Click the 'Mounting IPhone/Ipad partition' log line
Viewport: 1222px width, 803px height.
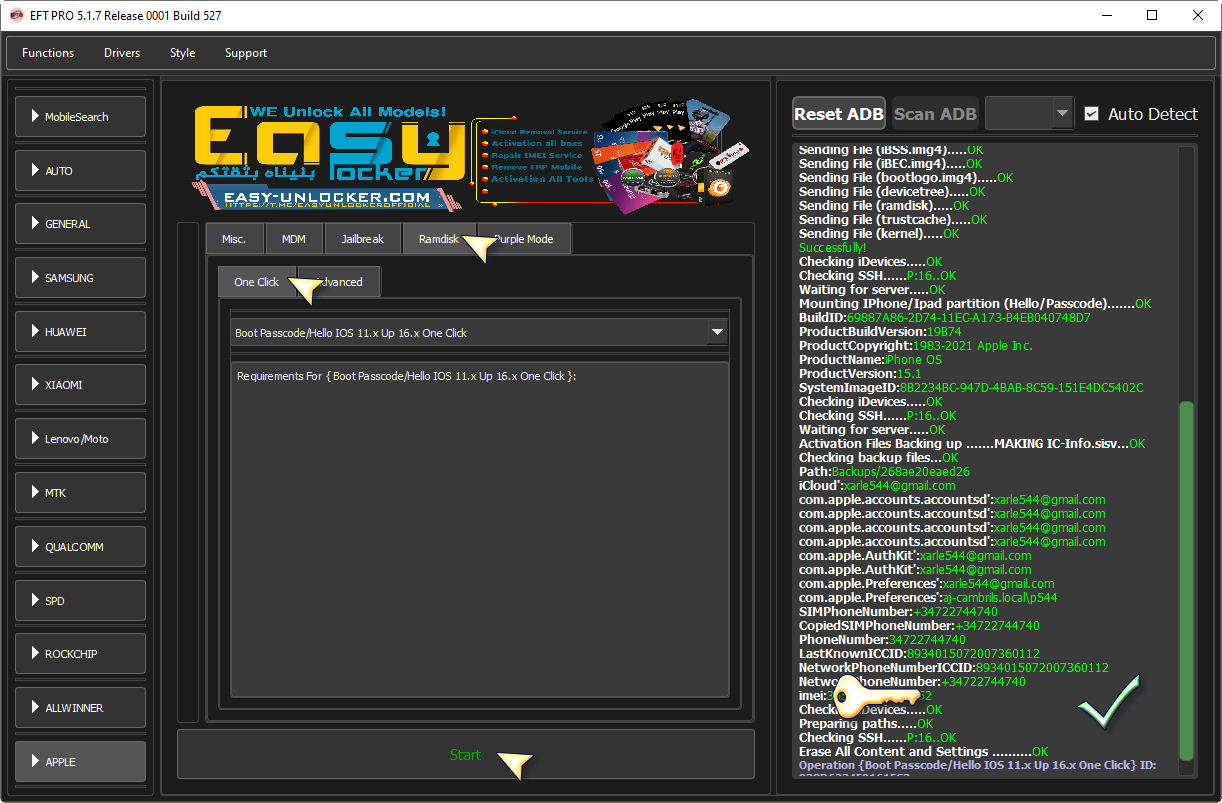pyautogui.click(x=975, y=303)
